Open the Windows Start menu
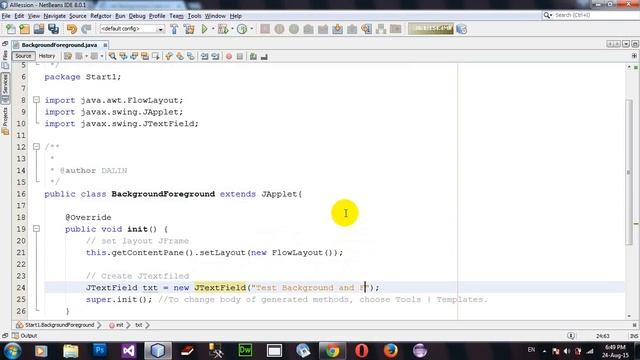This screenshot has width=640, height=360. click(x=12, y=351)
